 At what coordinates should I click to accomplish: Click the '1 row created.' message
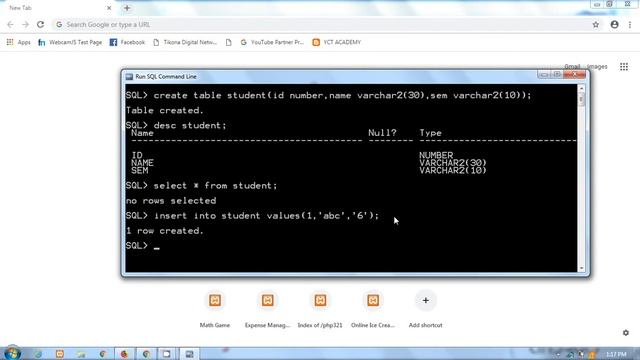pos(164,231)
